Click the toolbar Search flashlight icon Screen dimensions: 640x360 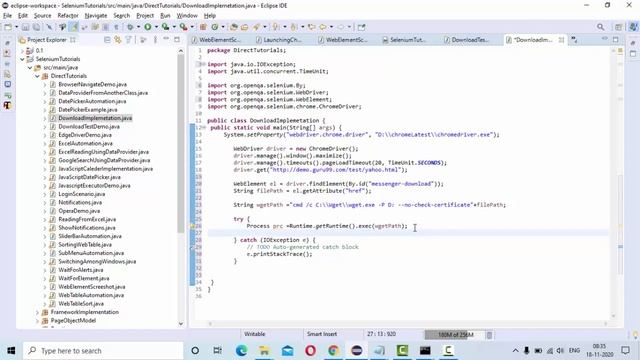pyautogui.click(x=256, y=27)
